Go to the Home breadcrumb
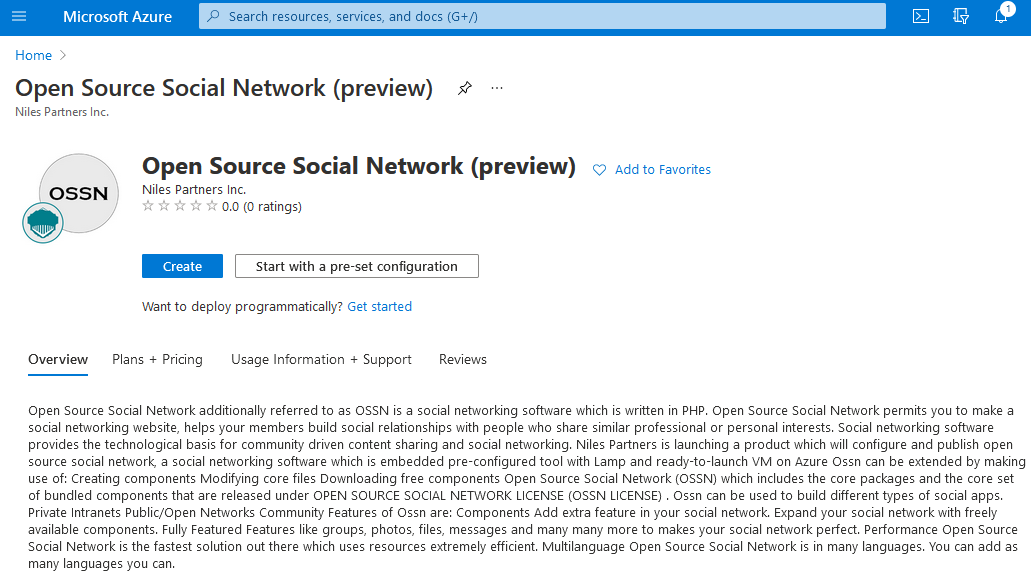1031x580 pixels. tap(33, 55)
